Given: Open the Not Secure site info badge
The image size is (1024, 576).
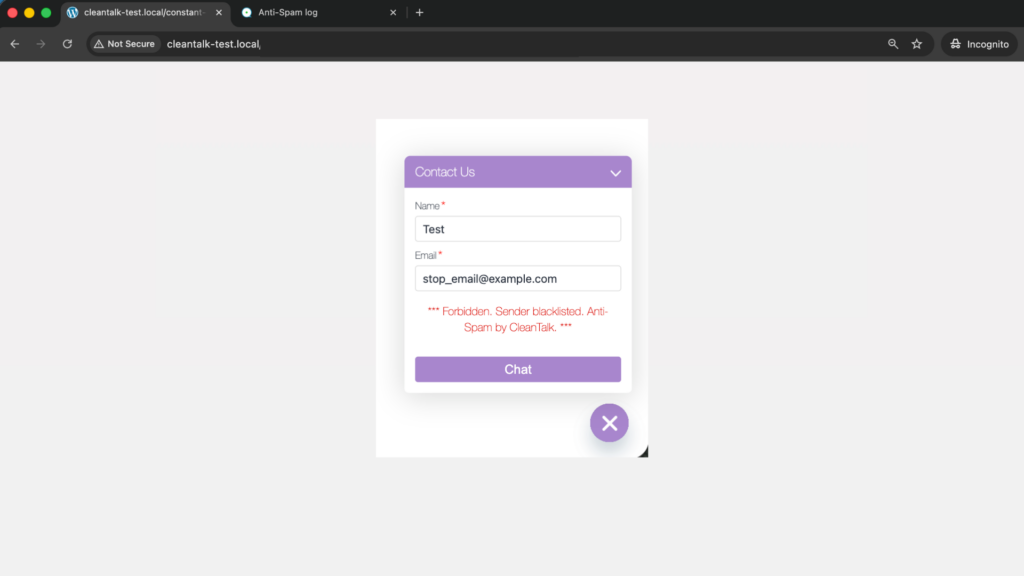Looking at the screenshot, I should [124, 44].
